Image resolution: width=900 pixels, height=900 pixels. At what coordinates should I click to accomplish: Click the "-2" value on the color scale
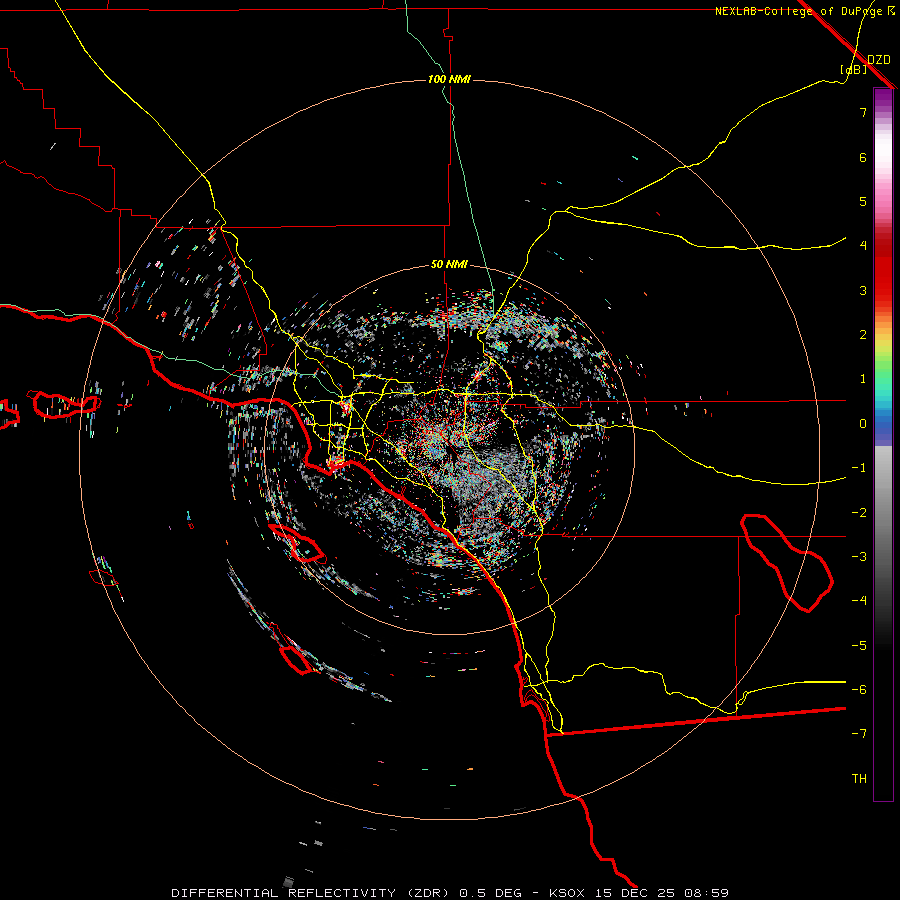point(859,513)
